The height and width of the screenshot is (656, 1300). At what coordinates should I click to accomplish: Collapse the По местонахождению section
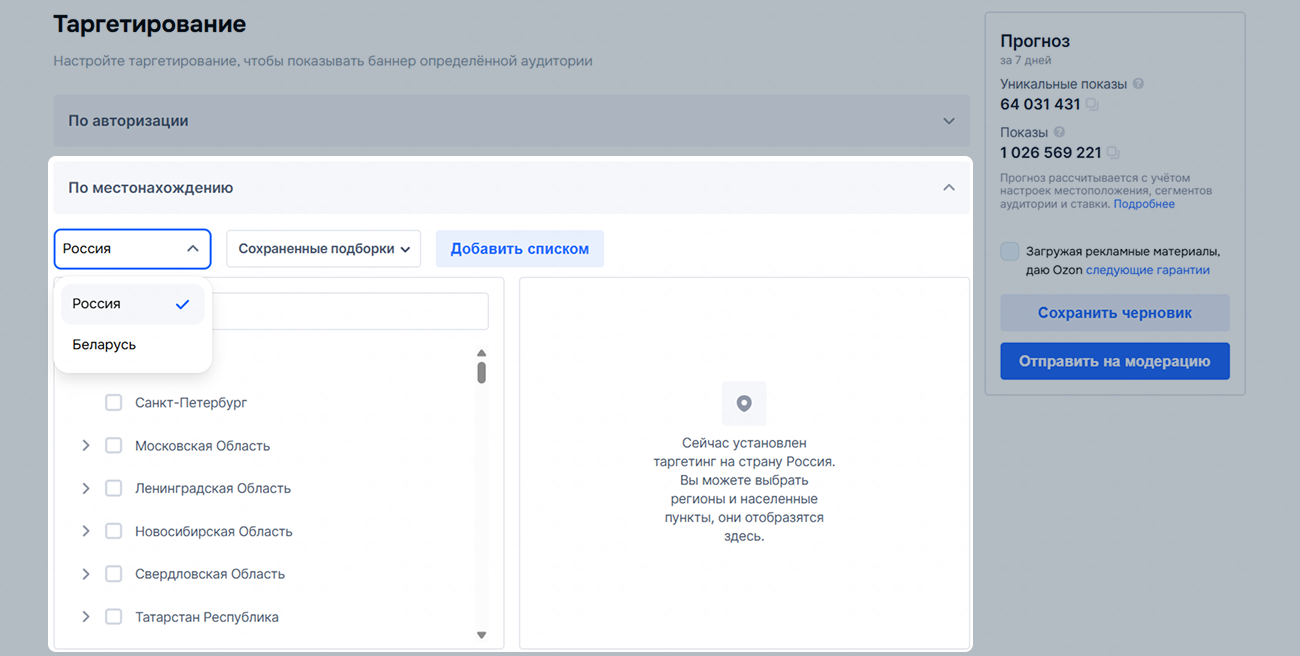point(949,188)
